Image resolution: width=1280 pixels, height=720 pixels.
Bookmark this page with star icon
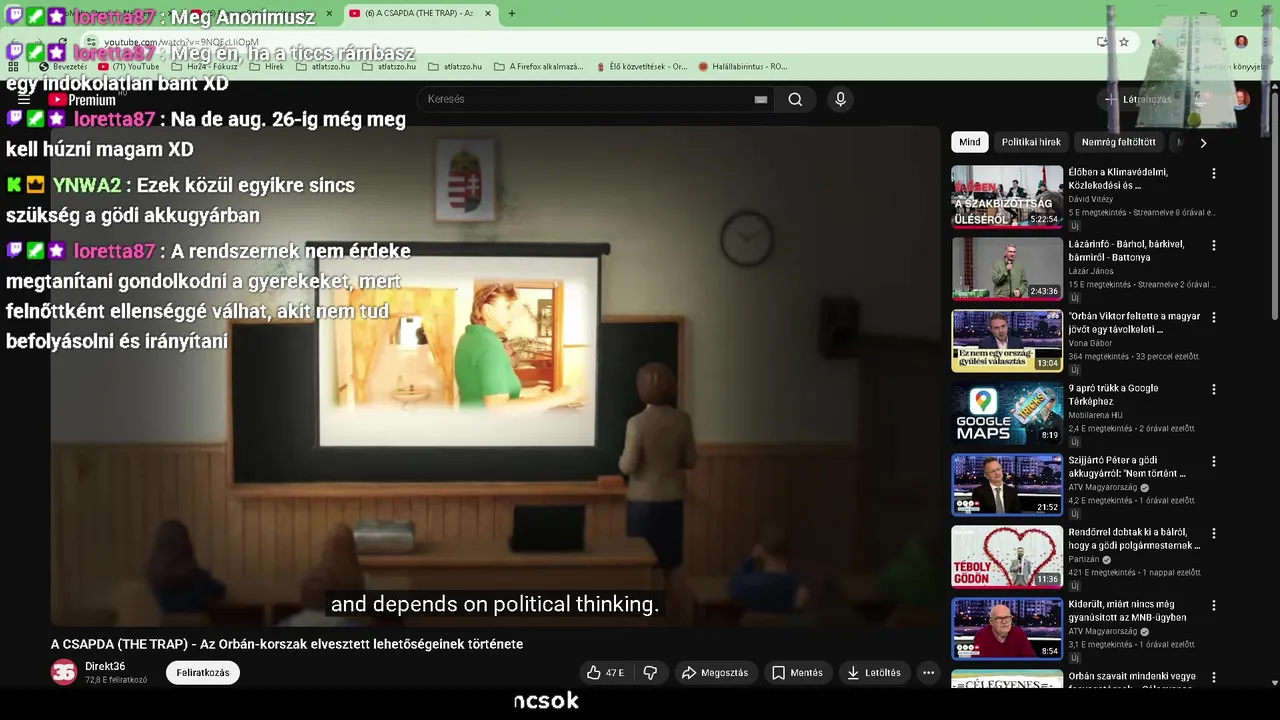[x=1124, y=42]
